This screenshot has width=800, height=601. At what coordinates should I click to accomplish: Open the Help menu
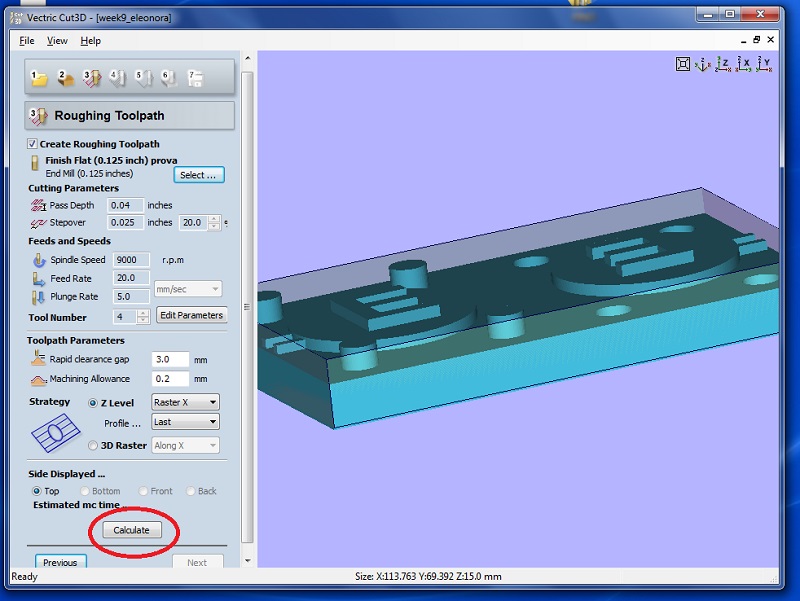point(90,41)
